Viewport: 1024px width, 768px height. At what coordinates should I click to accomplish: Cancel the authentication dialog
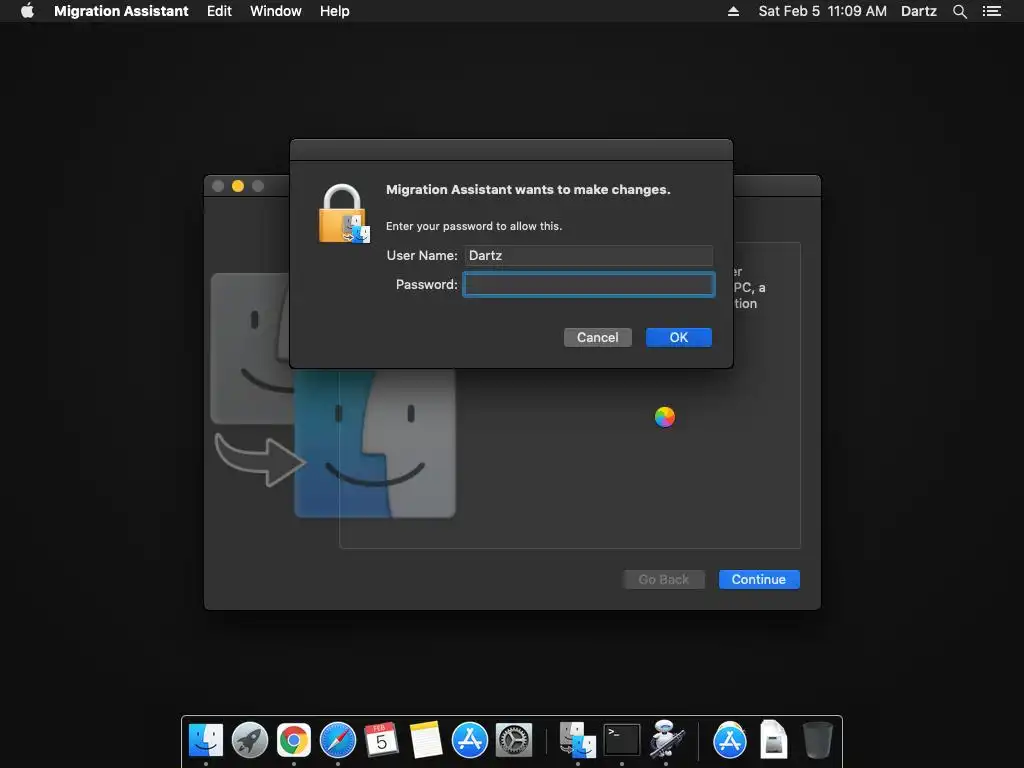click(597, 338)
